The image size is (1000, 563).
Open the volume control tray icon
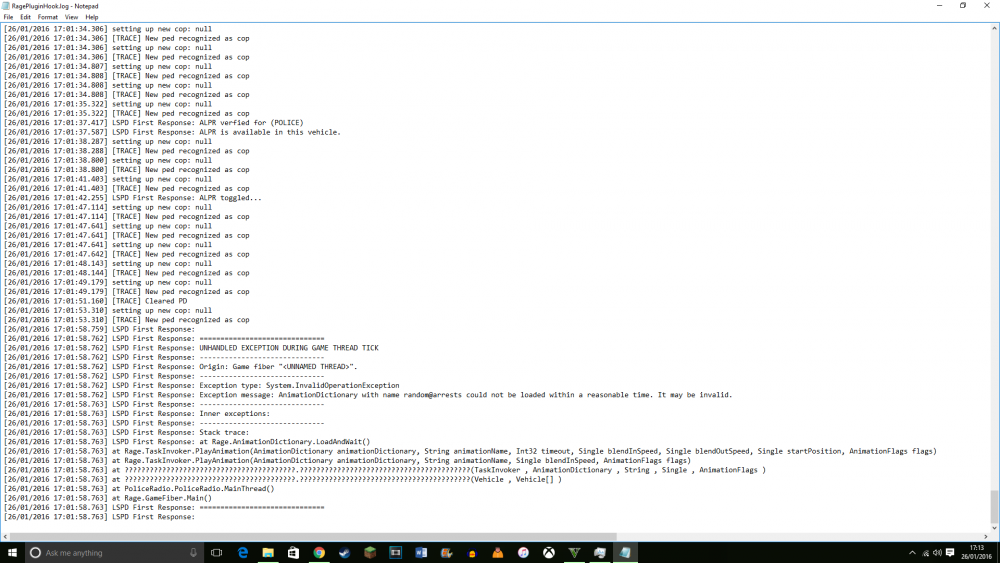tap(938, 553)
